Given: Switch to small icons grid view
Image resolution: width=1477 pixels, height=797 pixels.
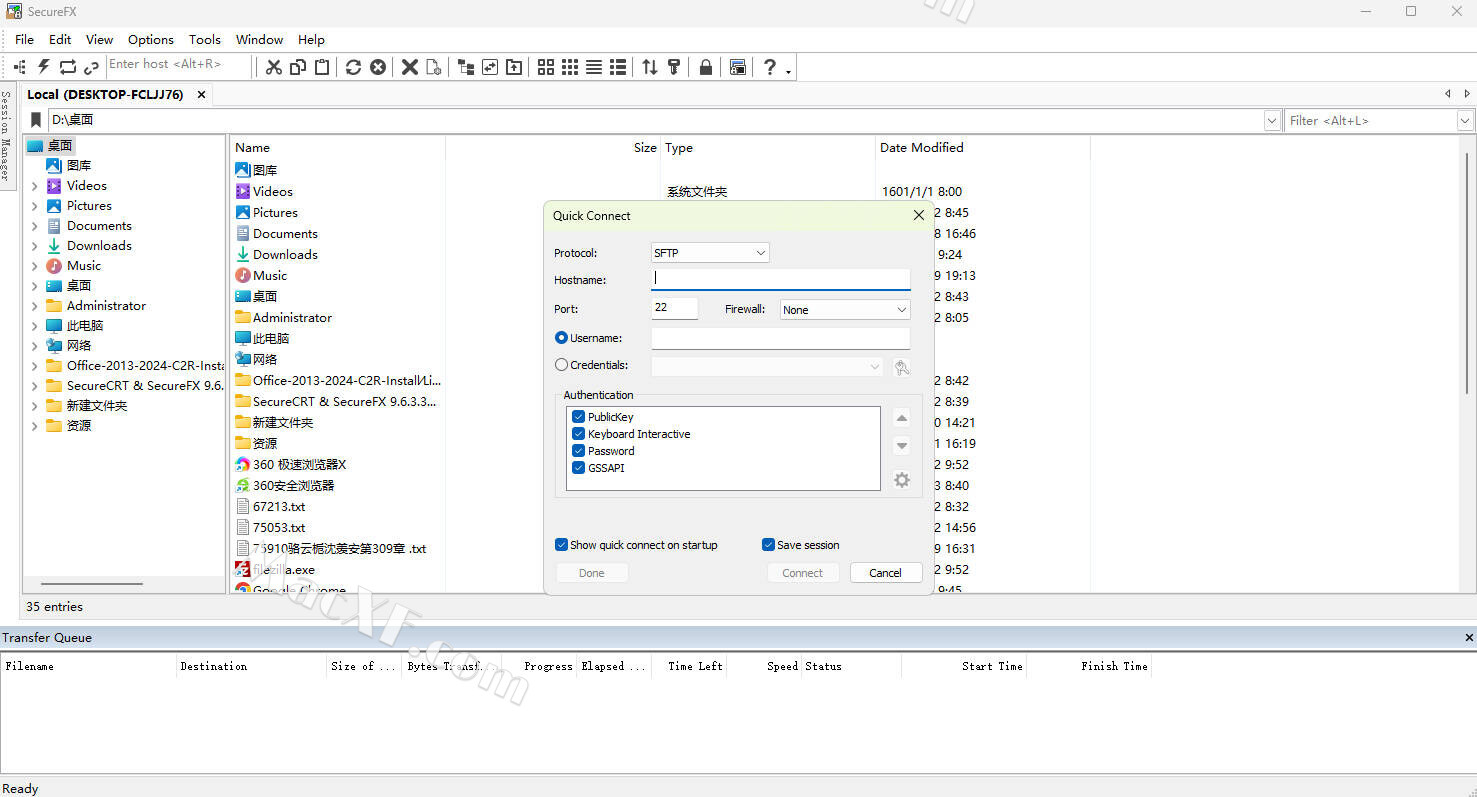Looking at the screenshot, I should (570, 67).
